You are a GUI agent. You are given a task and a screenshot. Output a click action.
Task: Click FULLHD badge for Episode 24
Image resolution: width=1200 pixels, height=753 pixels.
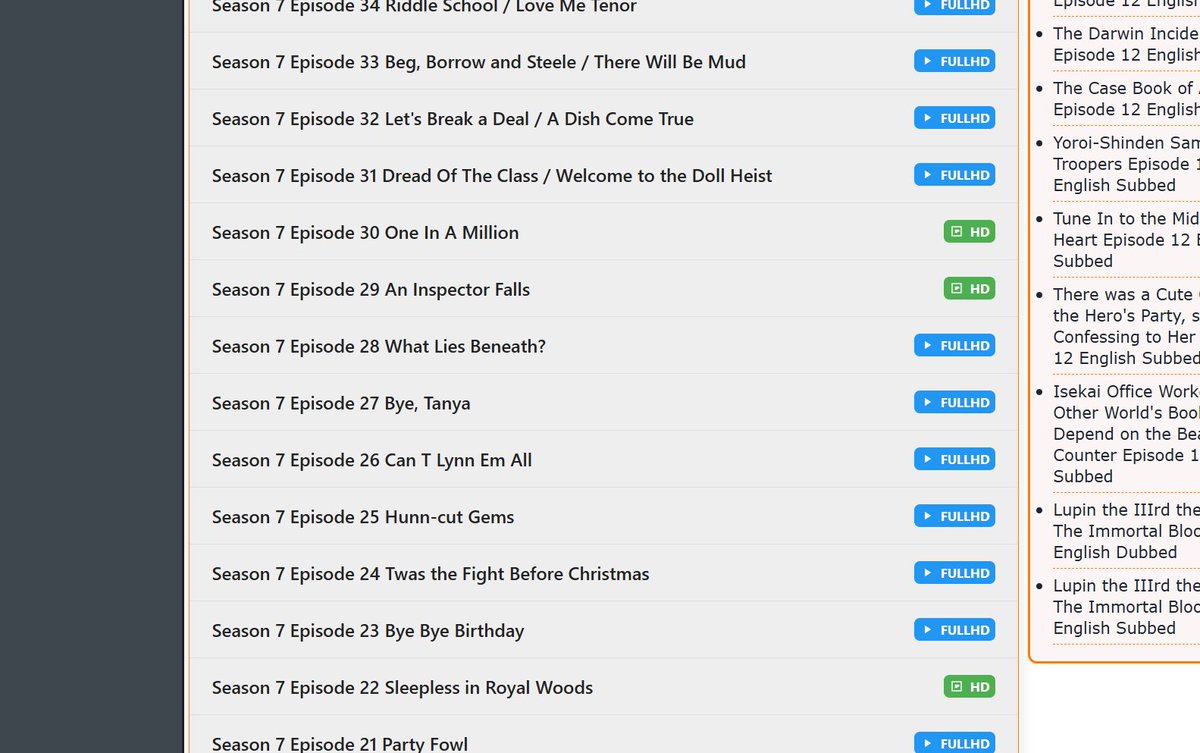click(x=955, y=574)
